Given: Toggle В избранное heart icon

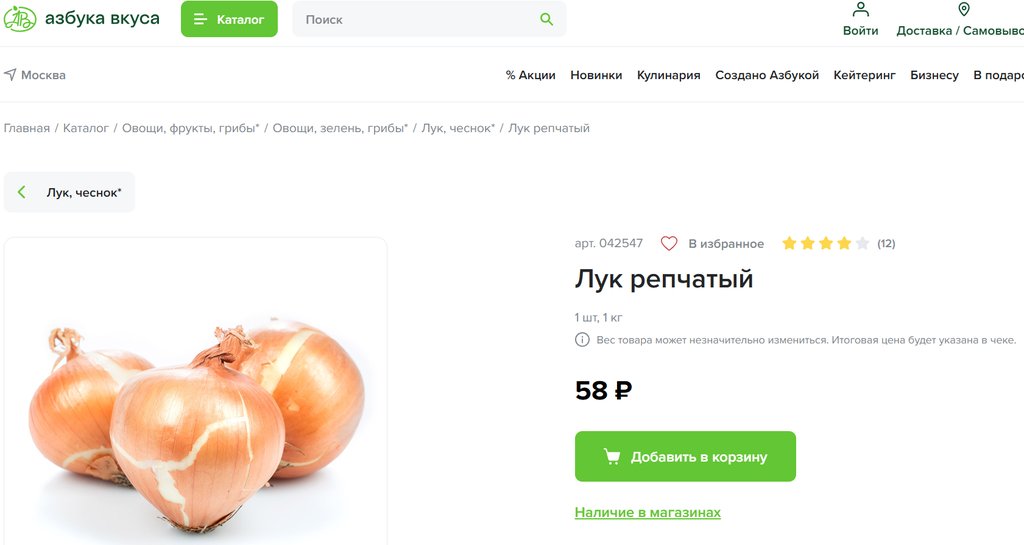Looking at the screenshot, I should click(x=669, y=243).
